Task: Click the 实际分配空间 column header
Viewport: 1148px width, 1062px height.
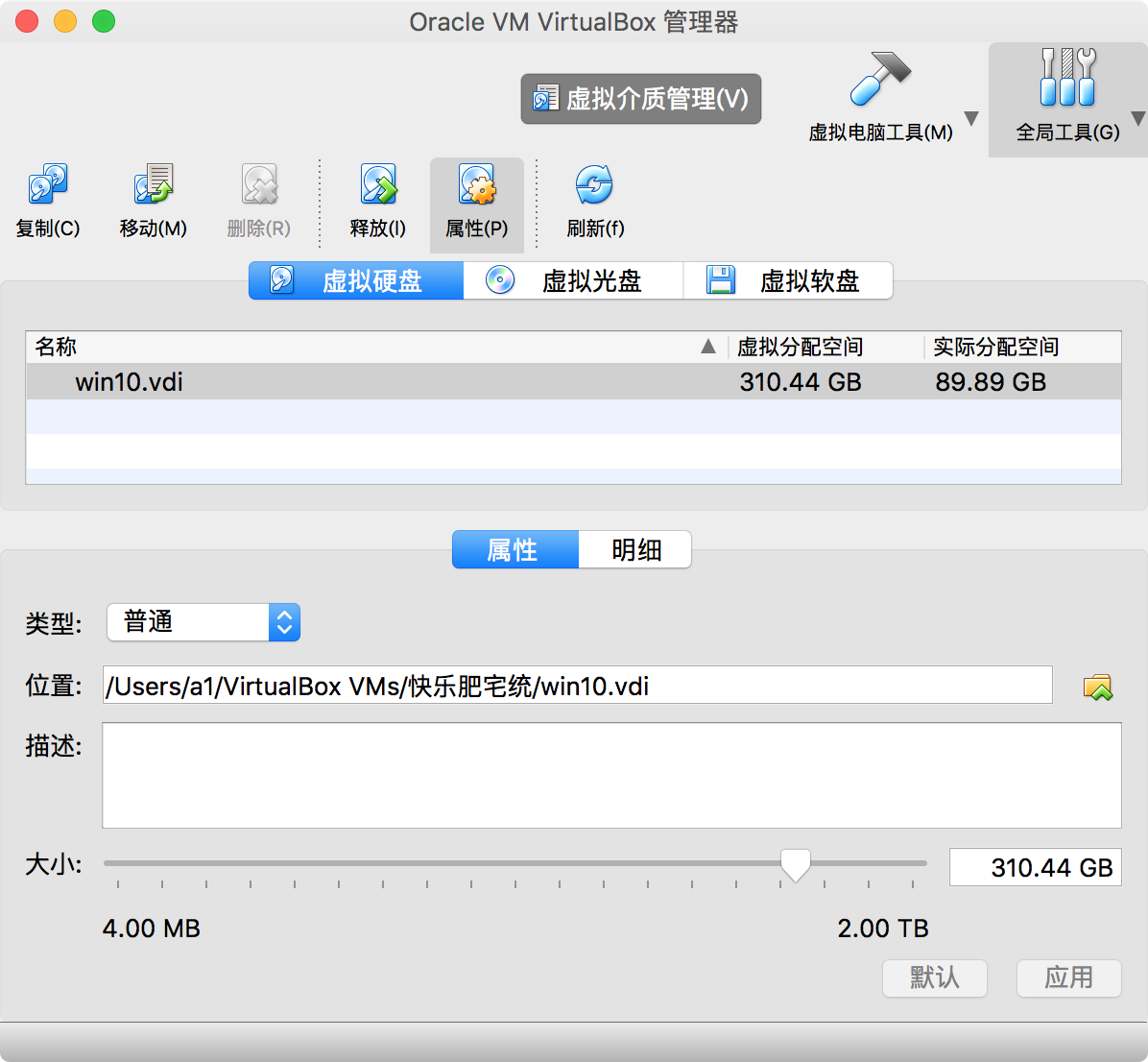Action: click(1023, 347)
